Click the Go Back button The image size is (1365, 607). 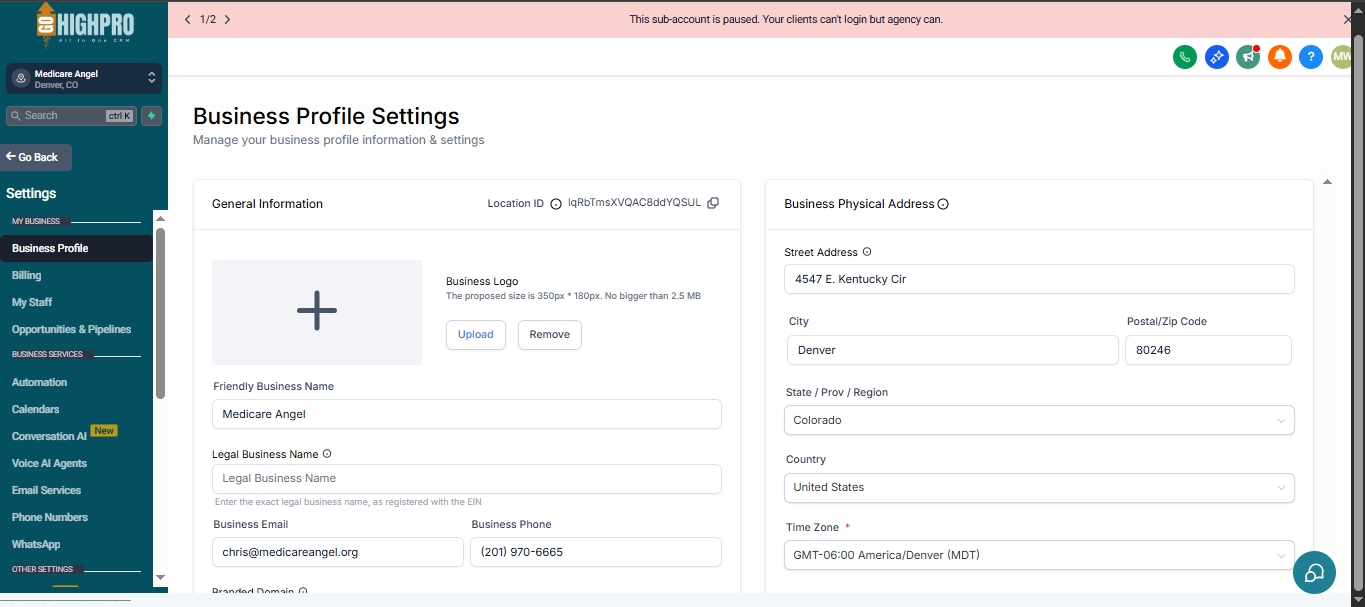tap(37, 157)
